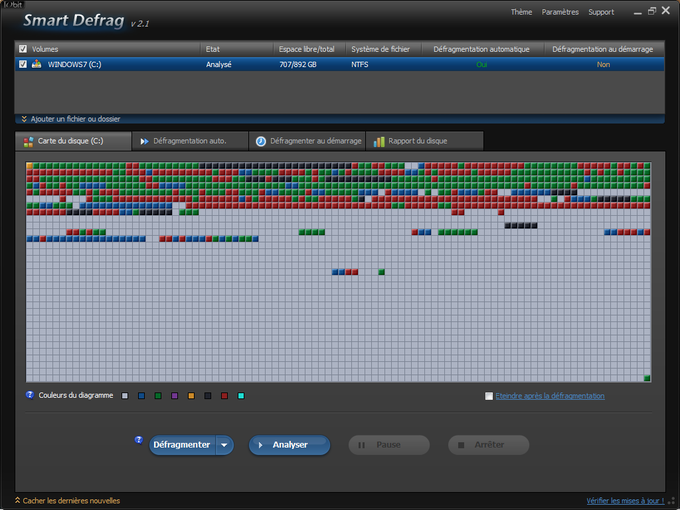Pick the dark navy diagram color swatch

208,396
